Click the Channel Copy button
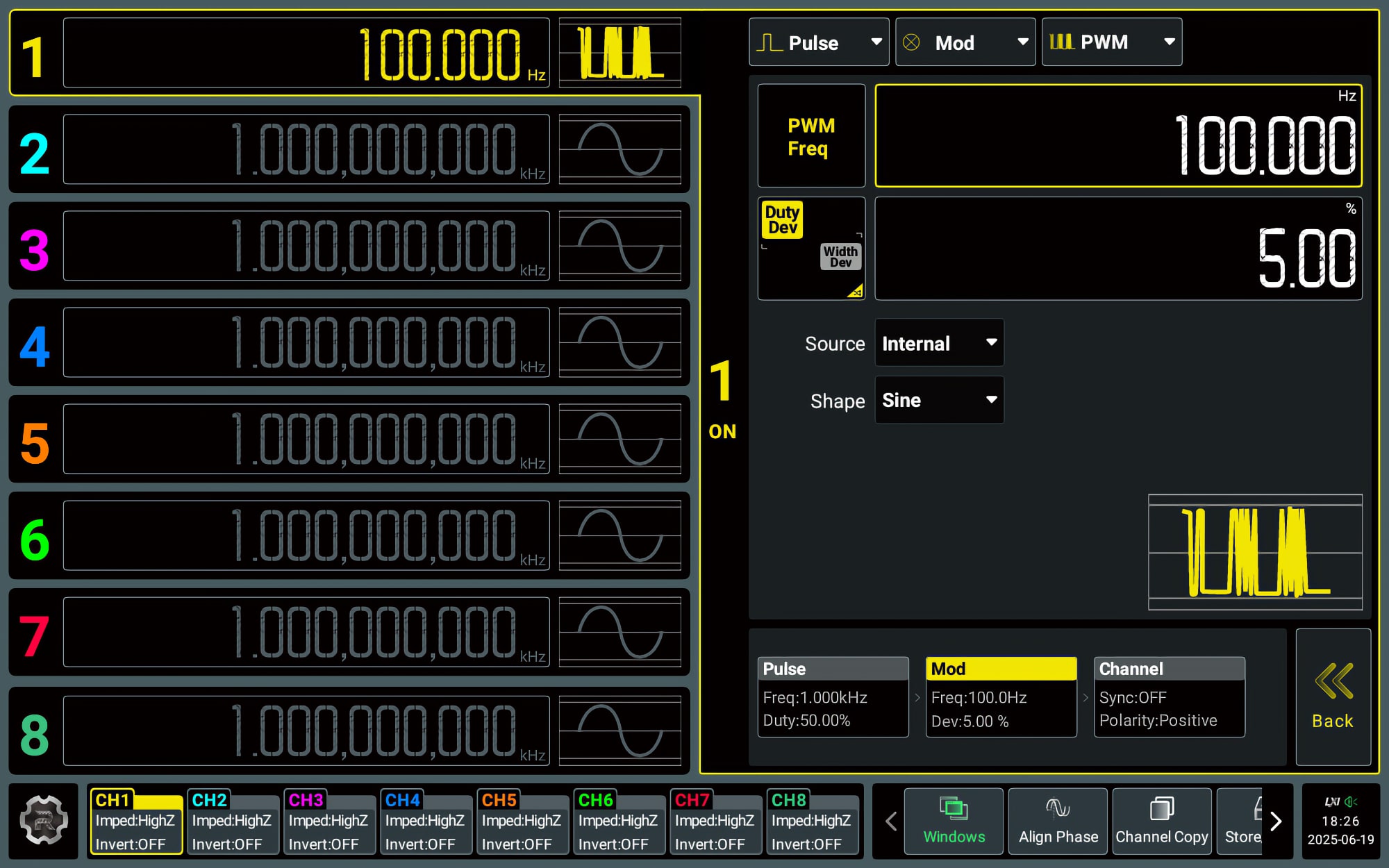Viewport: 1389px width, 868px height. click(x=1162, y=821)
